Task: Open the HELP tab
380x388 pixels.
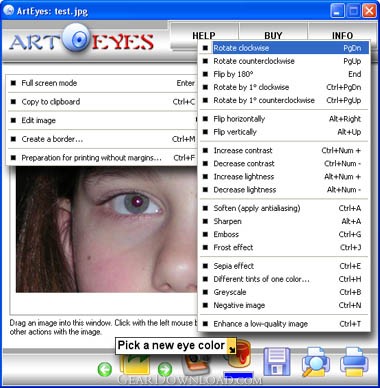Action: 204,35
